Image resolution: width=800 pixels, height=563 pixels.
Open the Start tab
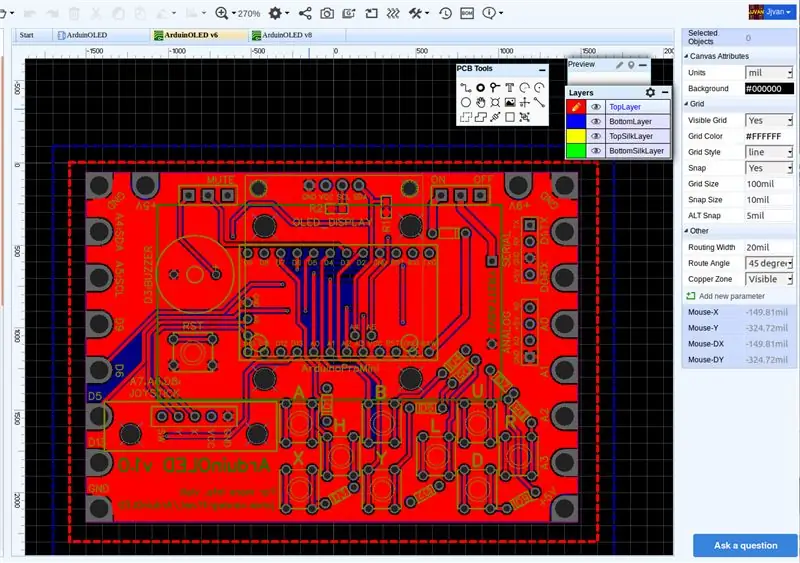pyautogui.click(x=27, y=35)
